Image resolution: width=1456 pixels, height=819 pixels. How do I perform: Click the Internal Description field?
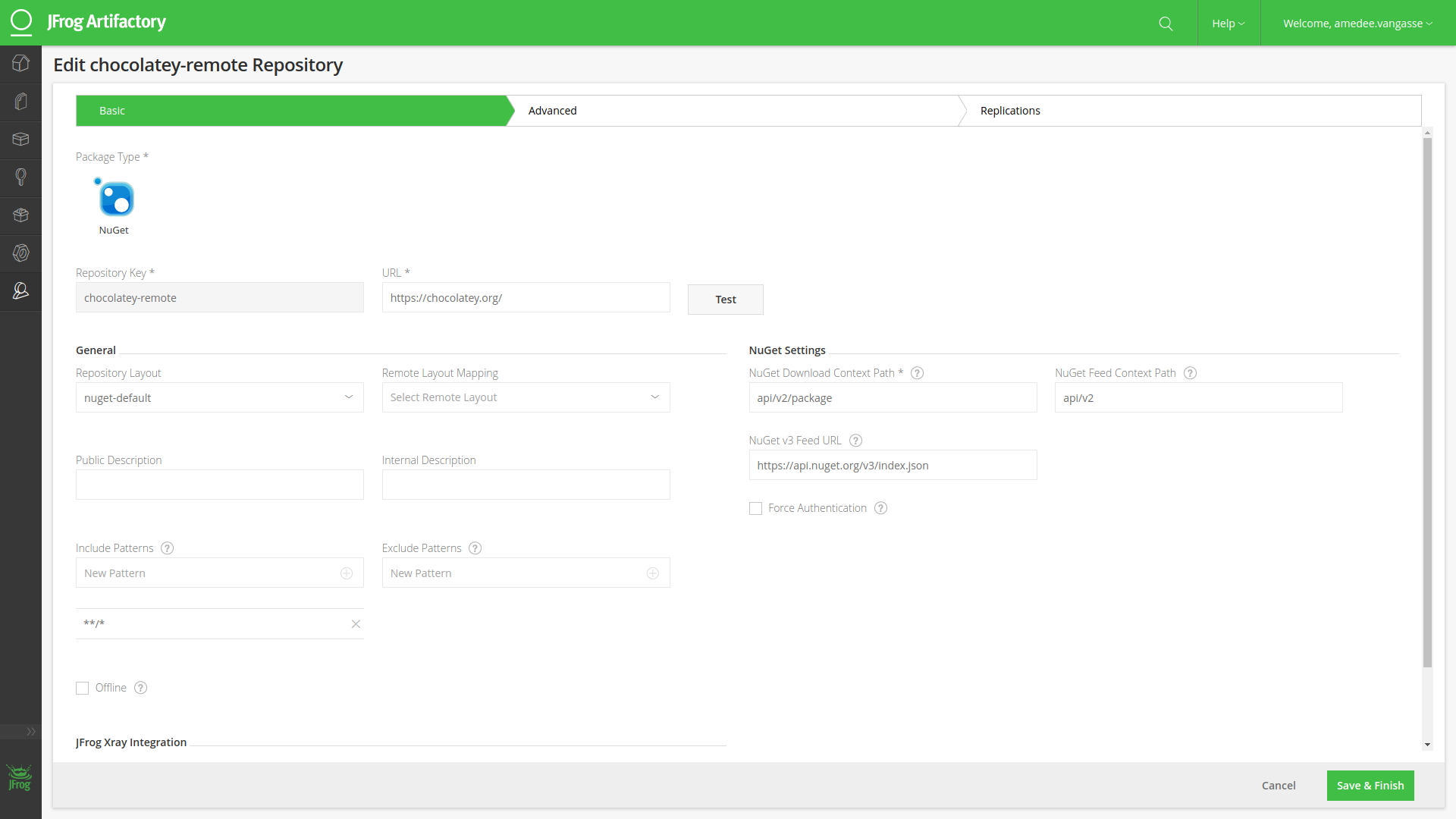click(x=526, y=485)
